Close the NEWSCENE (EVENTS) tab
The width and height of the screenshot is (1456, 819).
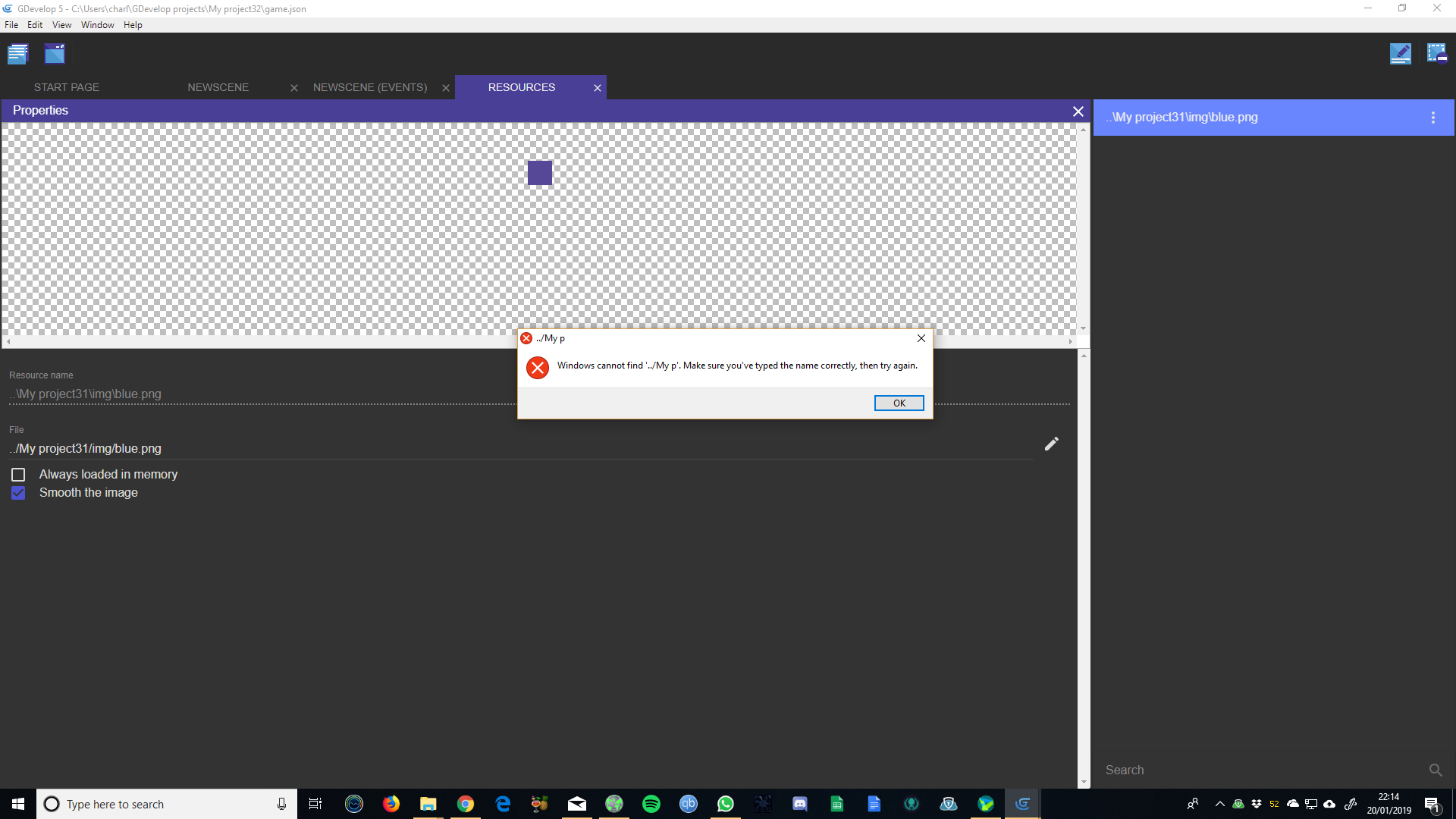[446, 88]
